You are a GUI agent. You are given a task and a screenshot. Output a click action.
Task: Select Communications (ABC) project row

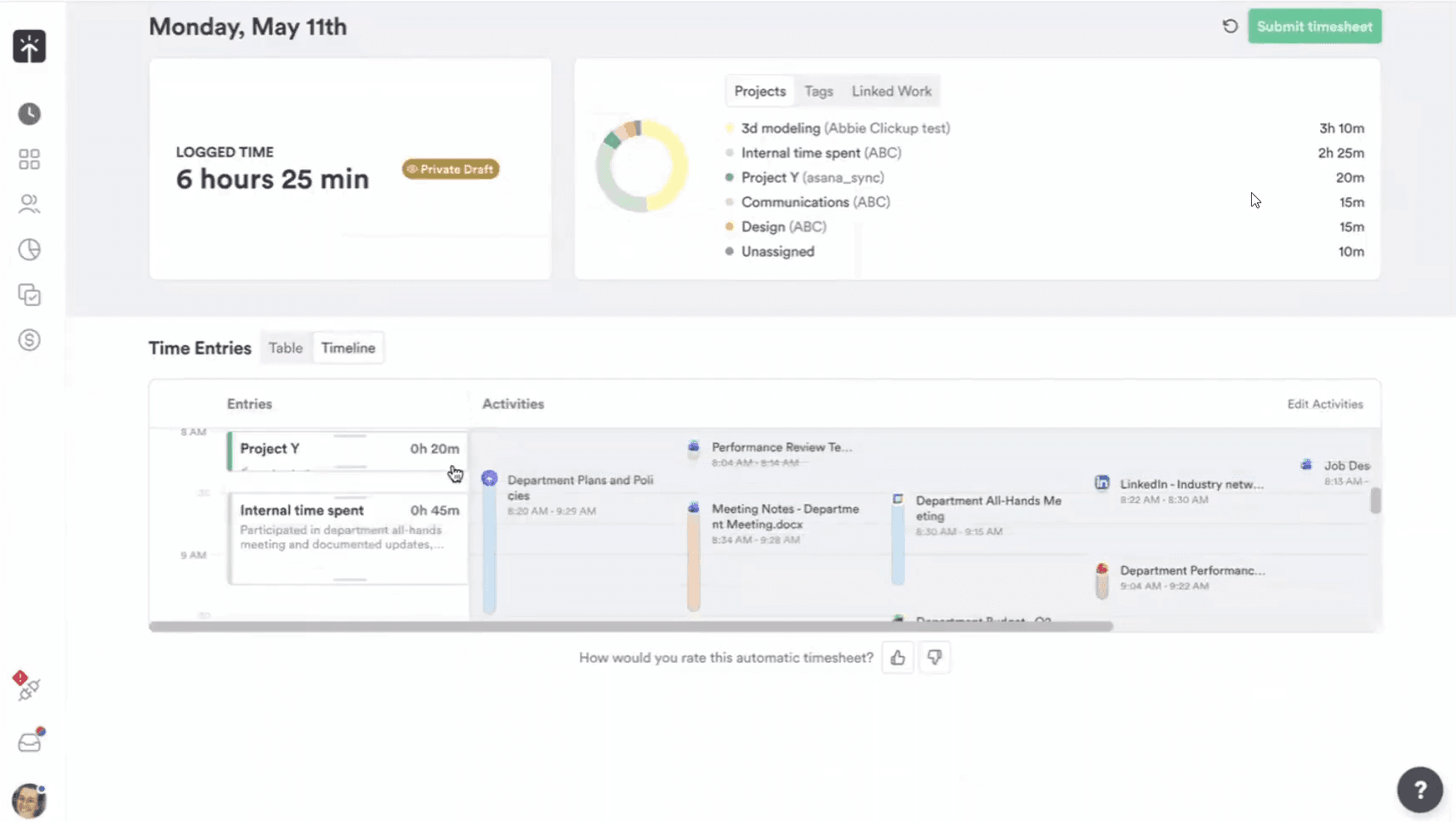coord(1044,202)
